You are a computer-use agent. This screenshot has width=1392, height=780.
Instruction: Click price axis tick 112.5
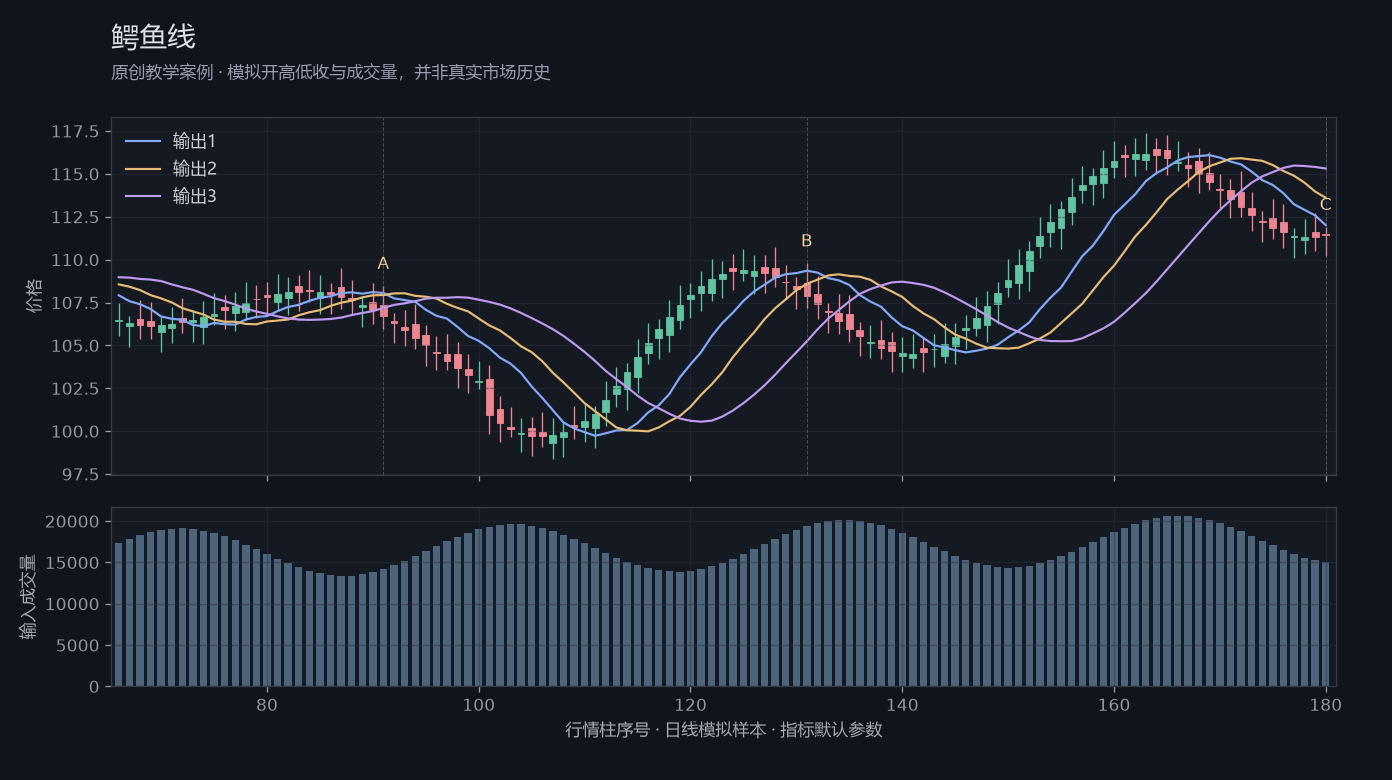point(75,218)
